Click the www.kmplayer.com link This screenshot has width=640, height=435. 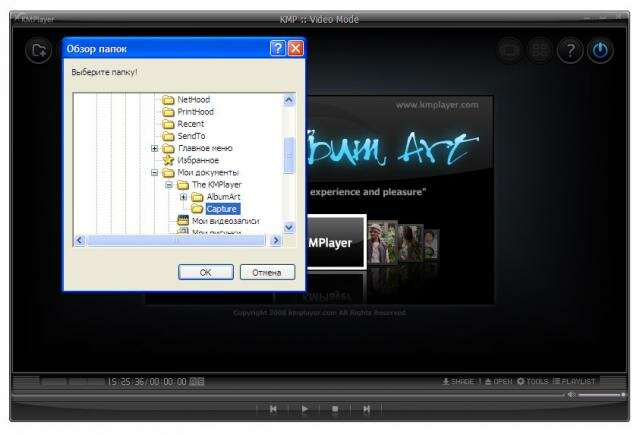[x=437, y=105]
